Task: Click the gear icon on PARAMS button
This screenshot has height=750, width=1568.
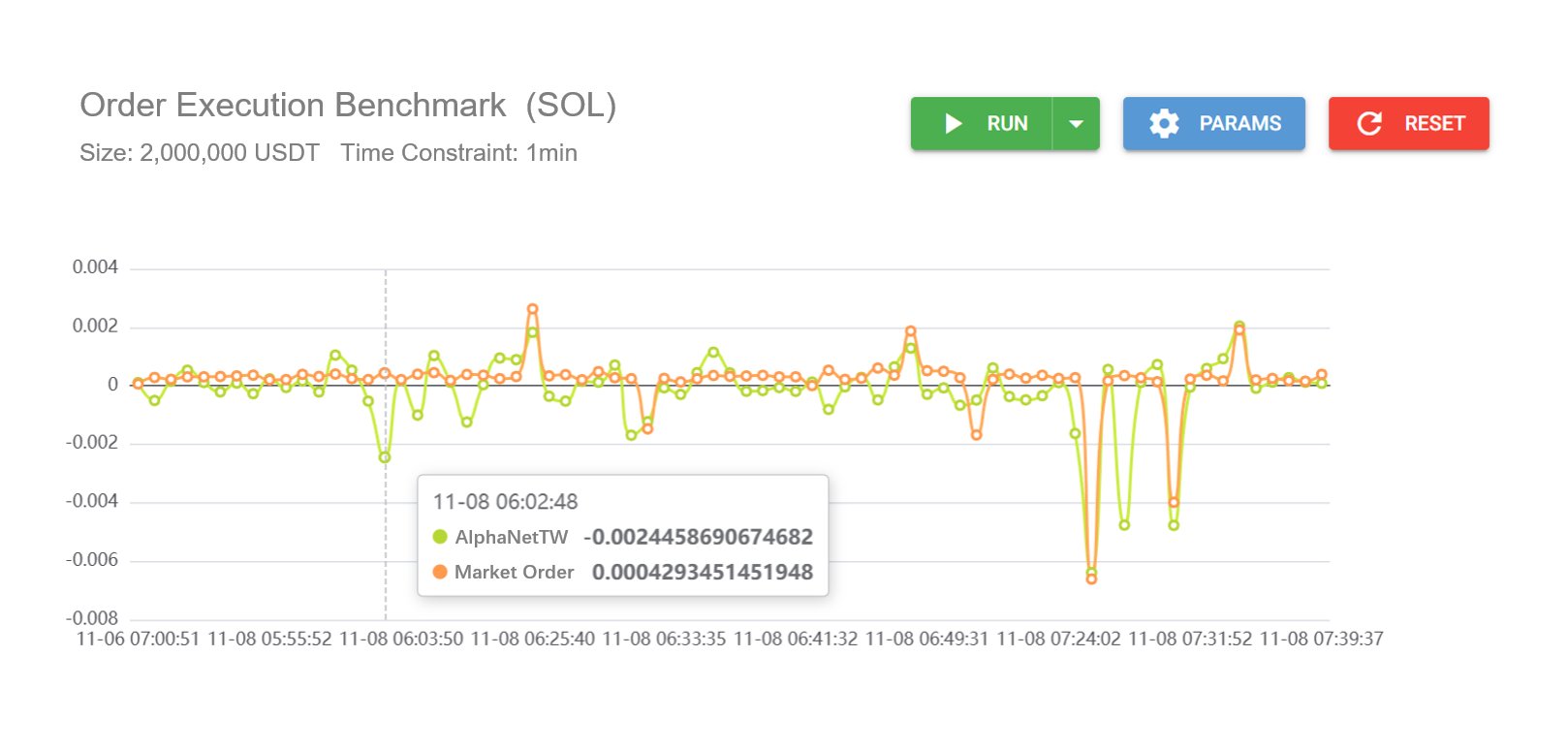Action: click(x=1164, y=124)
